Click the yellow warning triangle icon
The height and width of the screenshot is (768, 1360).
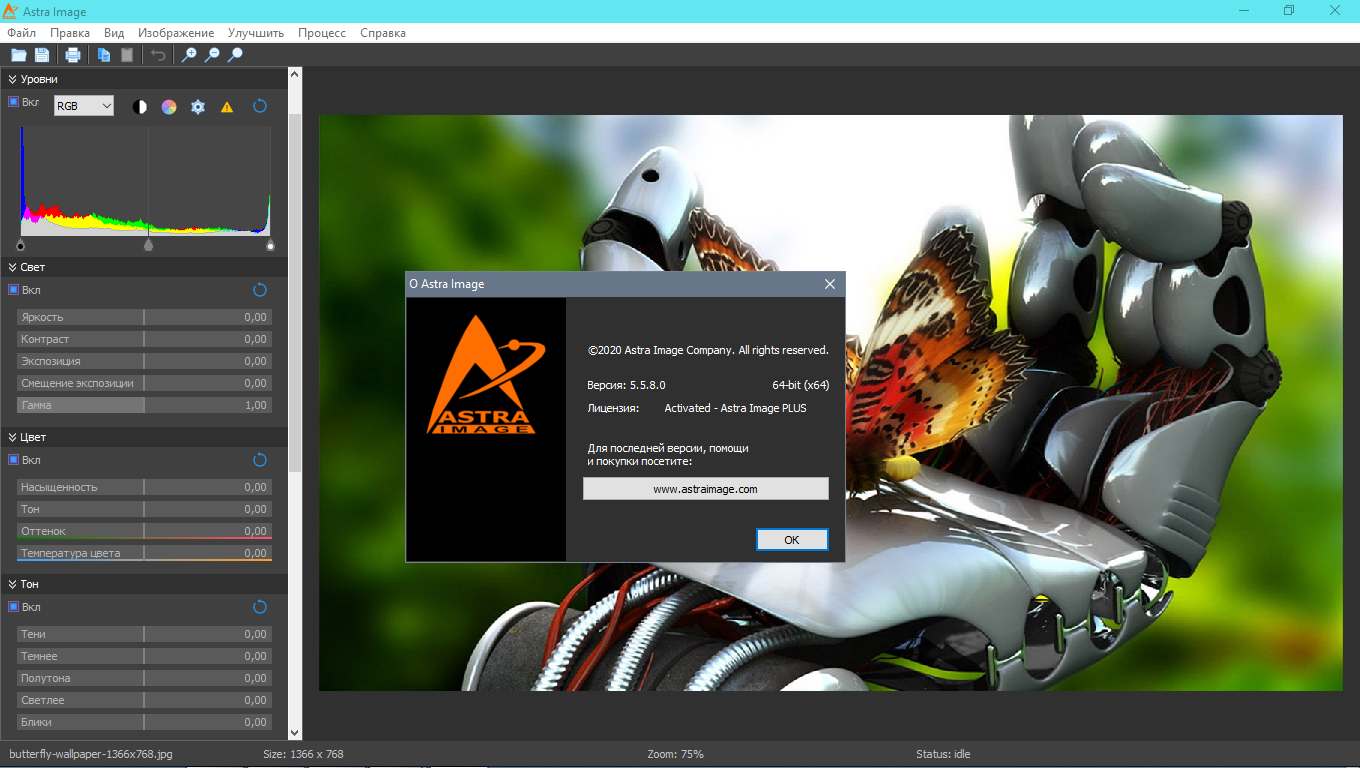tap(227, 107)
